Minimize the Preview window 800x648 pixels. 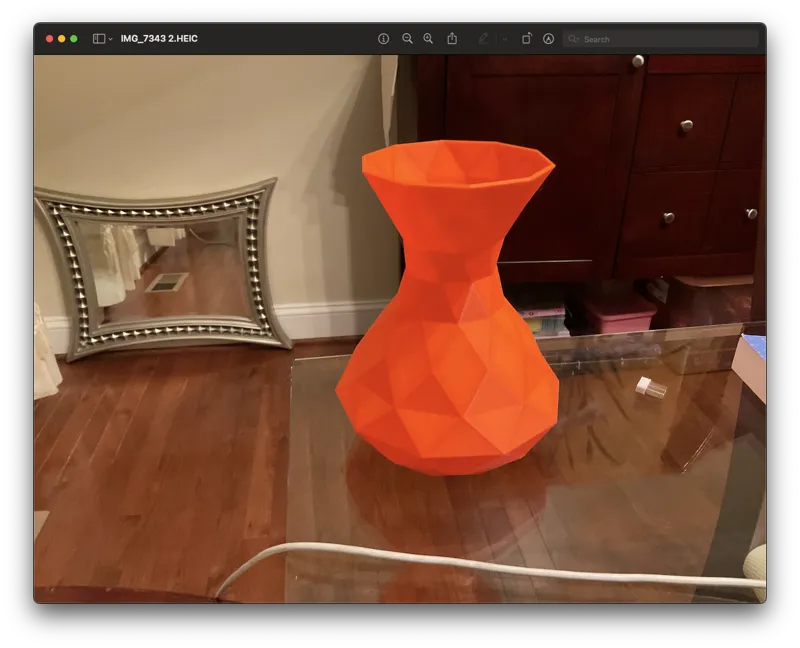point(62,39)
